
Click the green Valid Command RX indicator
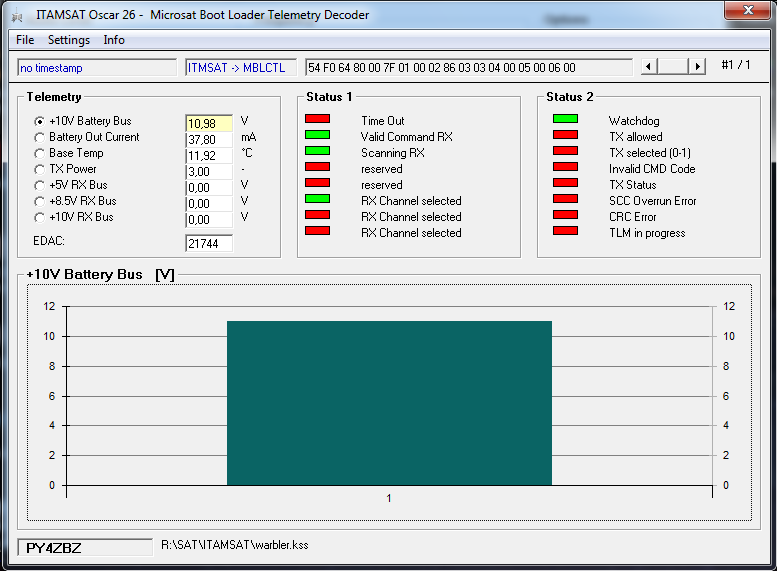(x=317, y=135)
